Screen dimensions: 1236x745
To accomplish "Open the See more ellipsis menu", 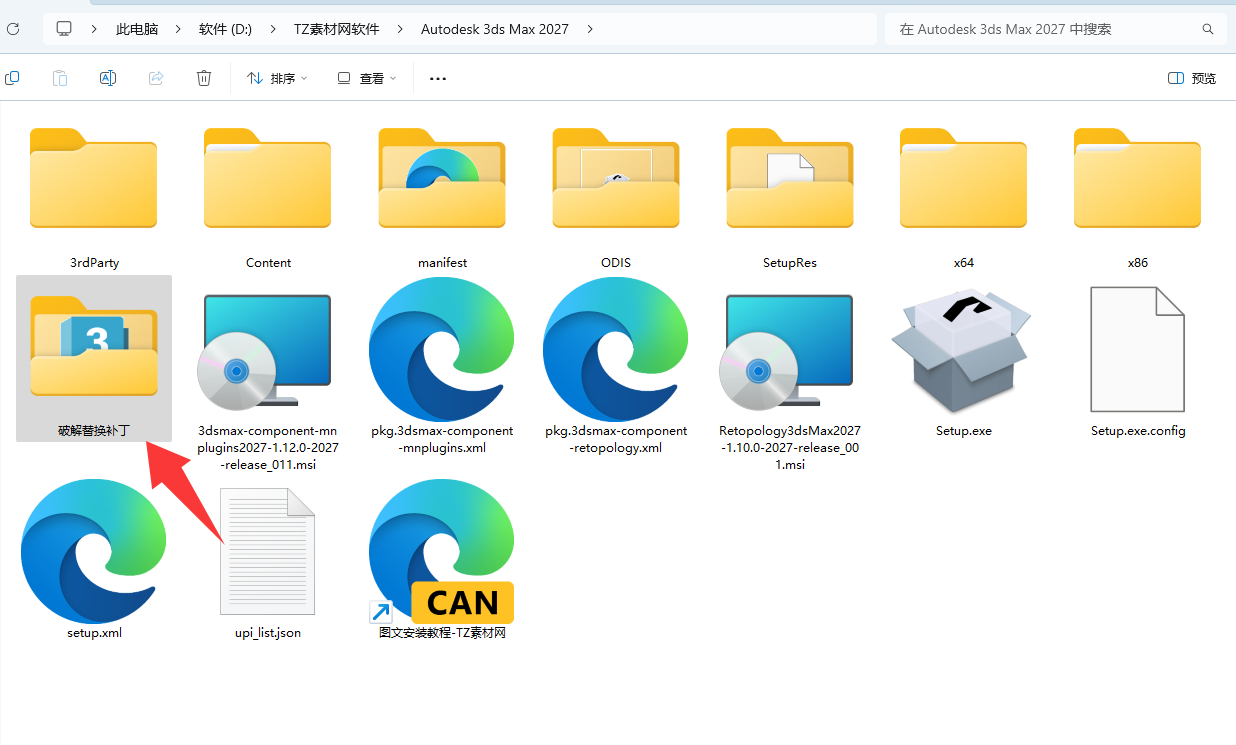I will coord(437,78).
